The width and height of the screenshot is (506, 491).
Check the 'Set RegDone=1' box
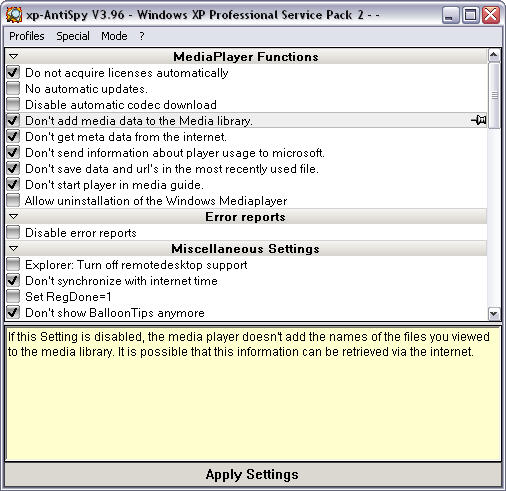point(13,296)
